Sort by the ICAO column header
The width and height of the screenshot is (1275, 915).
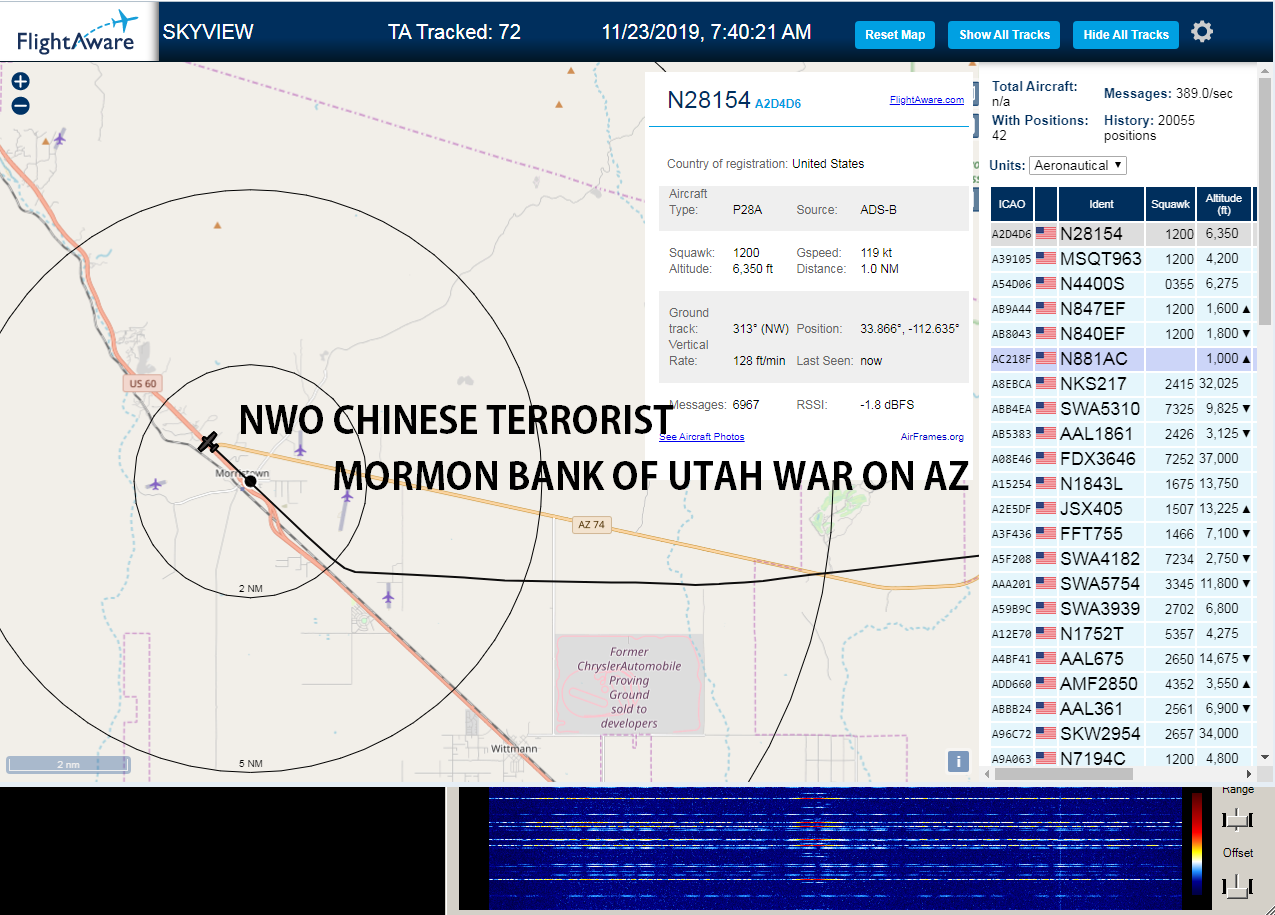[x=1012, y=204]
